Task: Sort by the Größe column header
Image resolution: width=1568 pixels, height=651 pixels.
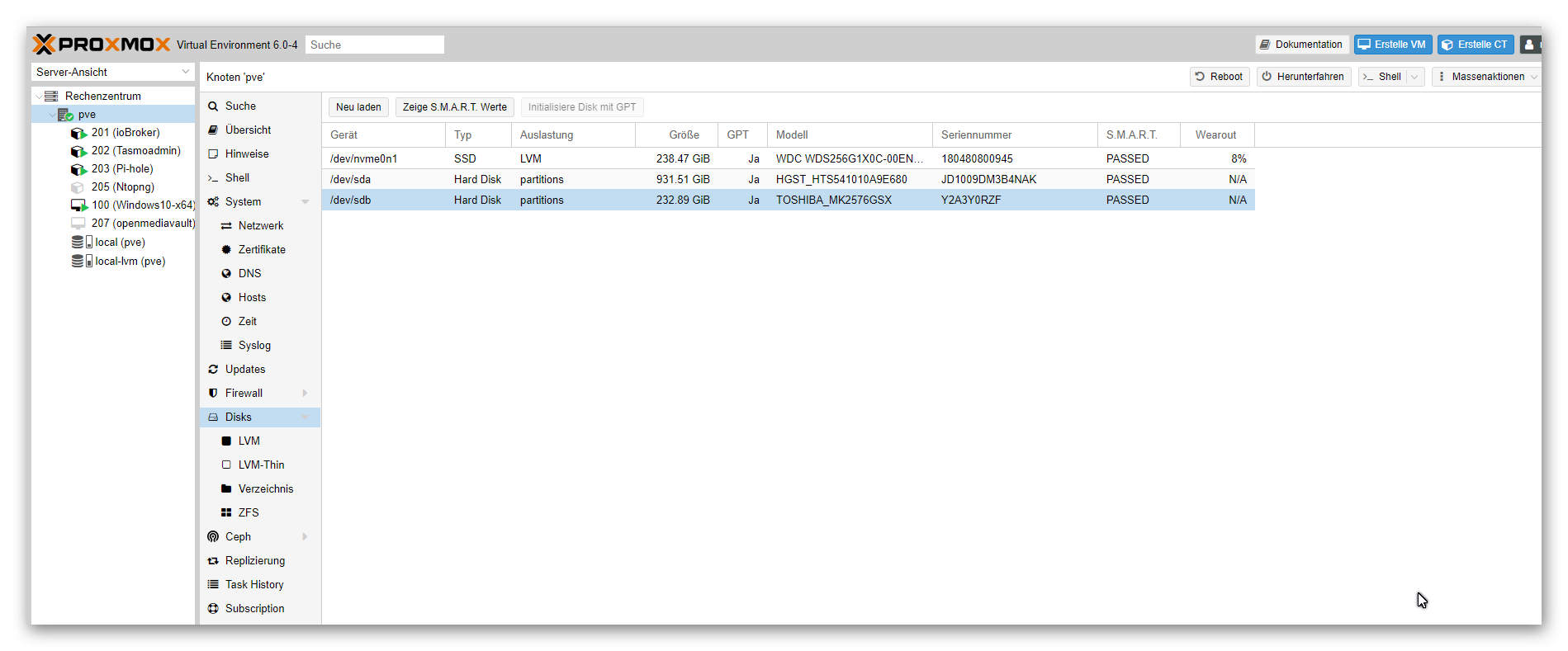Action: pos(677,135)
